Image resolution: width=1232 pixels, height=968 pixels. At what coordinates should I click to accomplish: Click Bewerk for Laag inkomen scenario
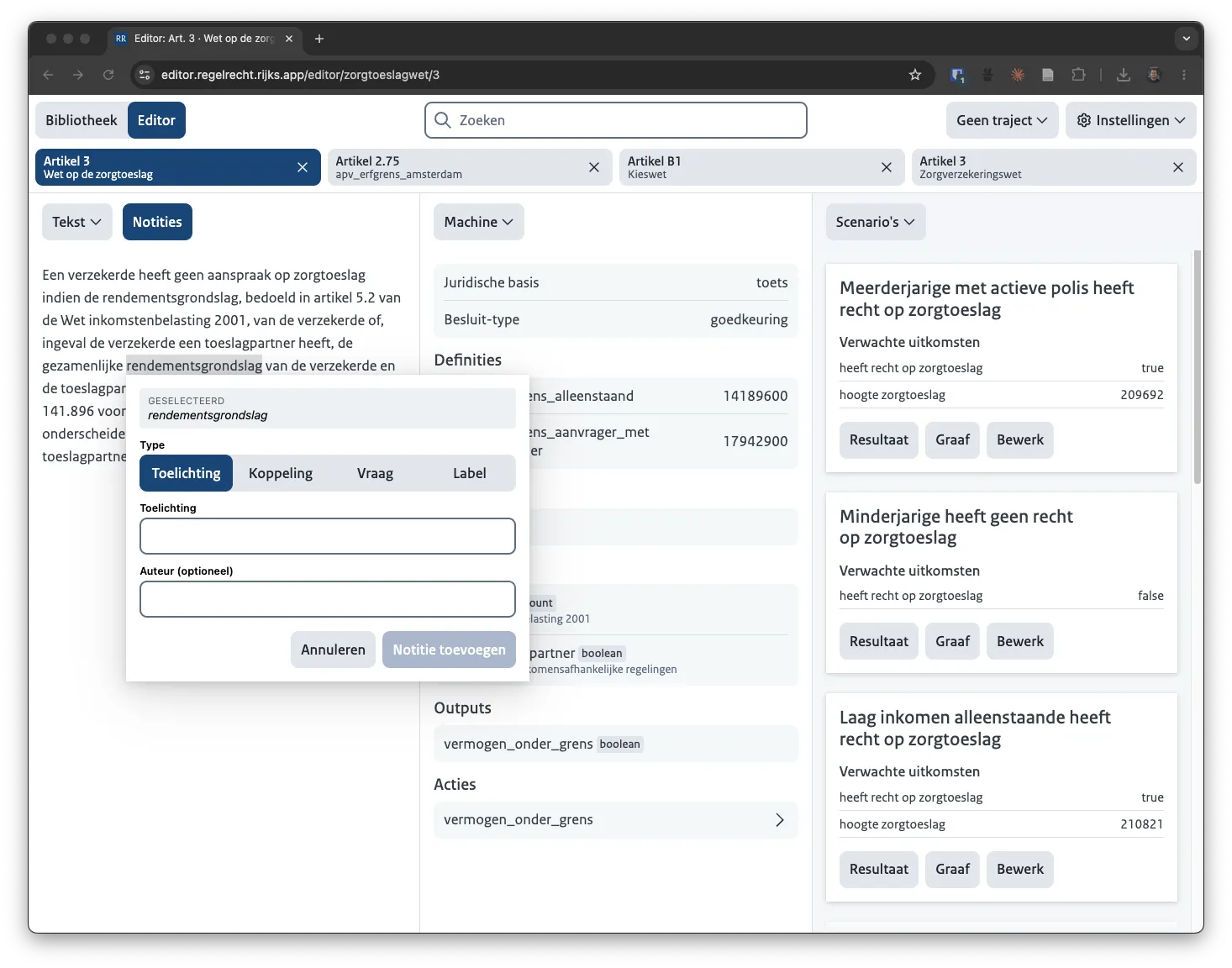(1020, 870)
